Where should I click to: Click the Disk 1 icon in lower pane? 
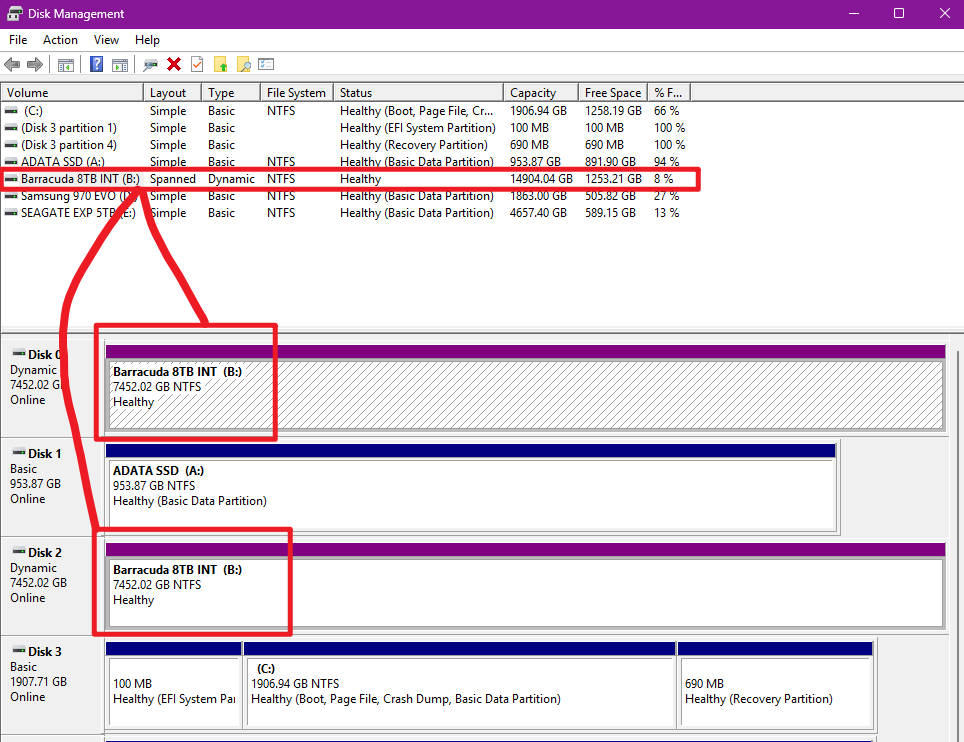[x=18, y=452]
